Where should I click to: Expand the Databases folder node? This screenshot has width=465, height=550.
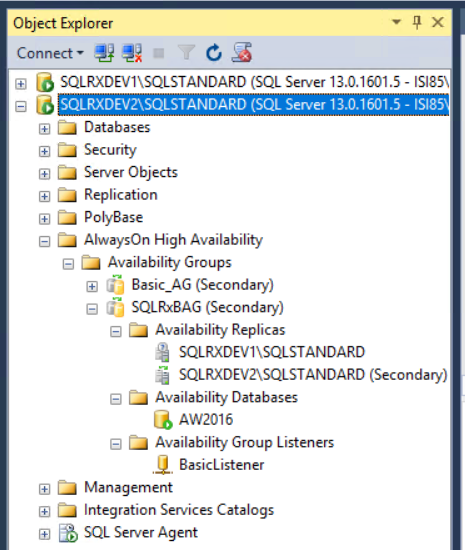[x=44, y=129]
